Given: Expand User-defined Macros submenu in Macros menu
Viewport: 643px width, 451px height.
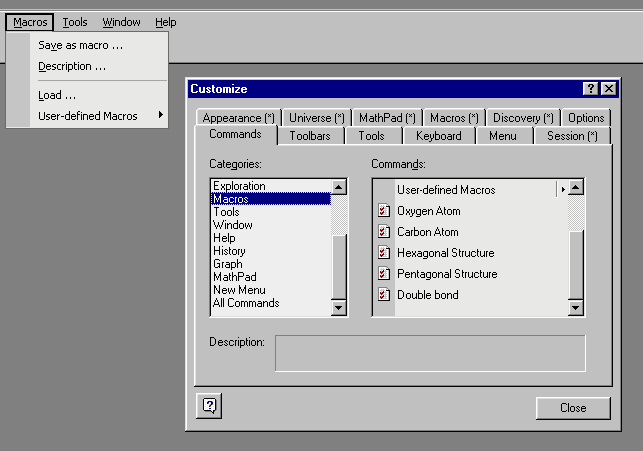Looking at the screenshot, I should pos(98,116).
